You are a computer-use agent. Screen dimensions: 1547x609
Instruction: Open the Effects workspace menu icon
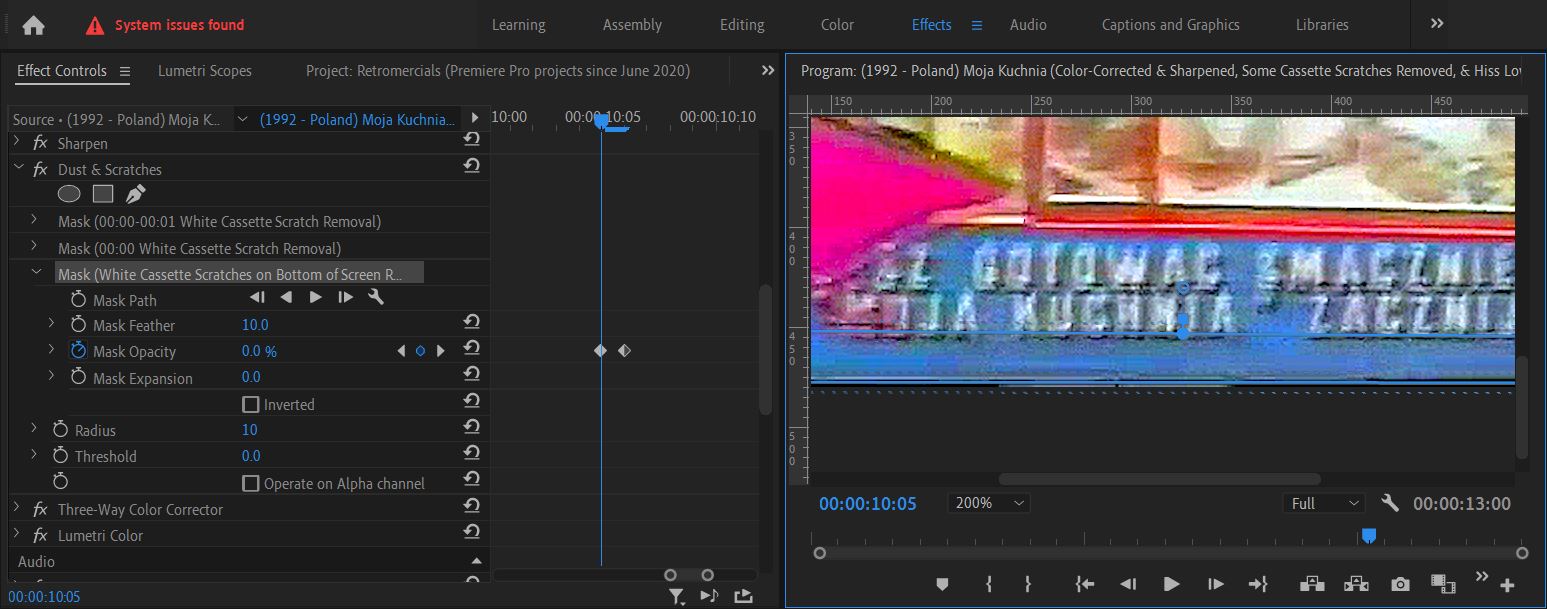click(977, 25)
